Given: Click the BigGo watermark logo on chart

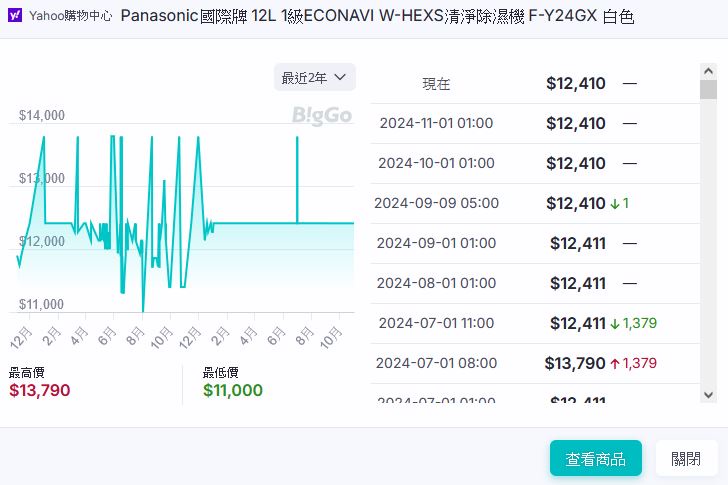Looking at the screenshot, I should [x=322, y=116].
